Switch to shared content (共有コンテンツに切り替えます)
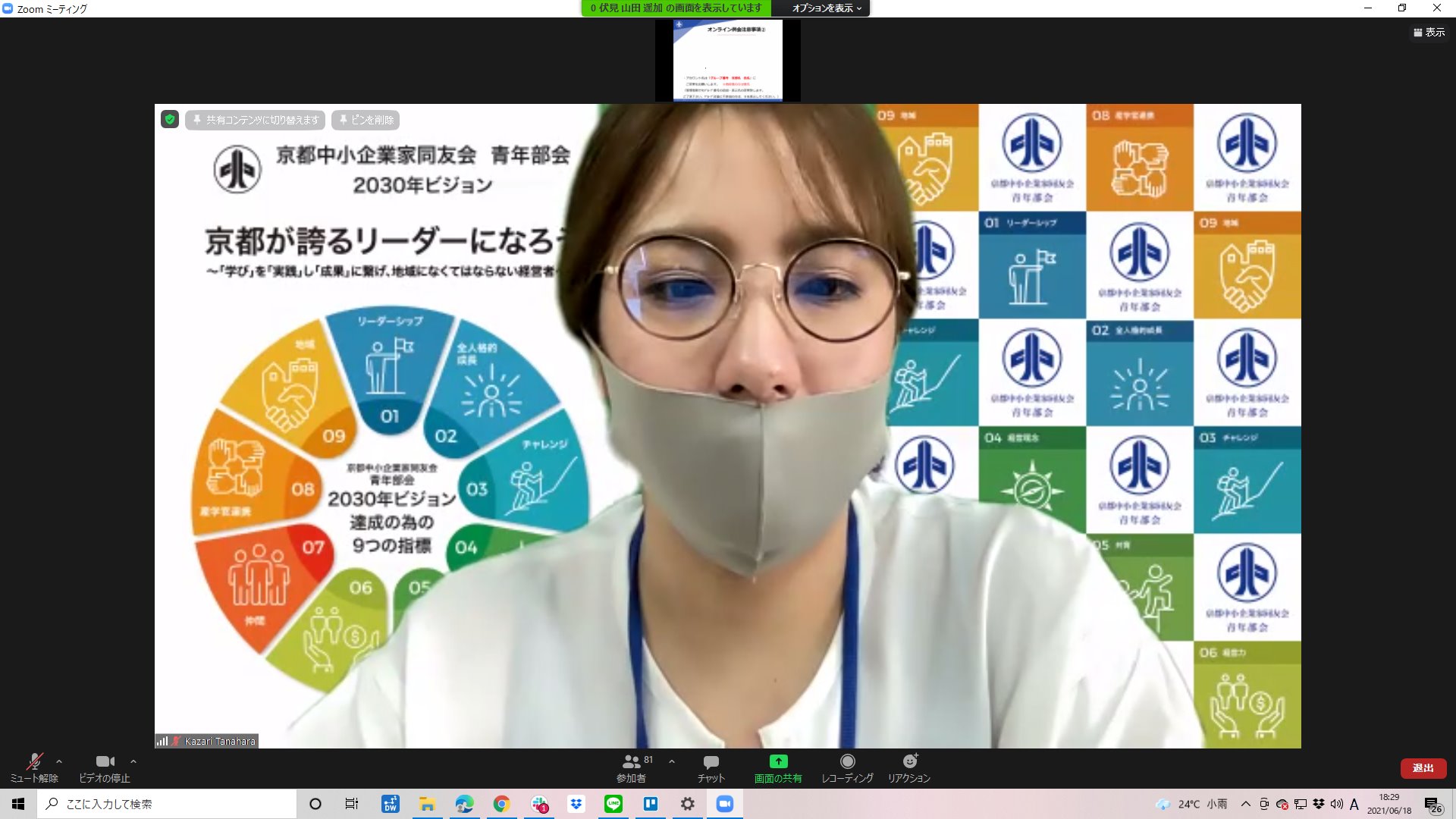1456x819 pixels. (x=256, y=120)
